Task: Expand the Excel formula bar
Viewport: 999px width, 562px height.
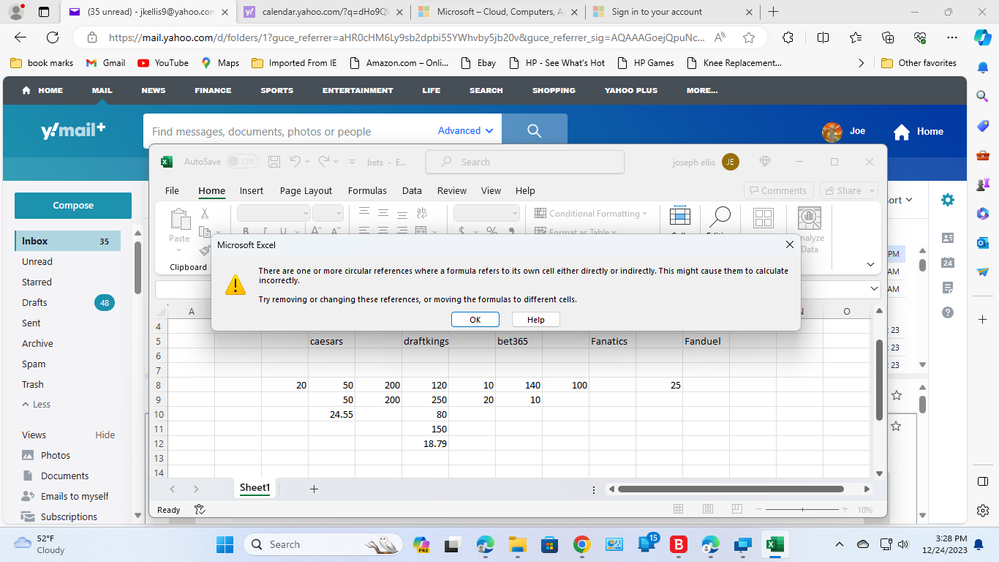Action: (873, 289)
